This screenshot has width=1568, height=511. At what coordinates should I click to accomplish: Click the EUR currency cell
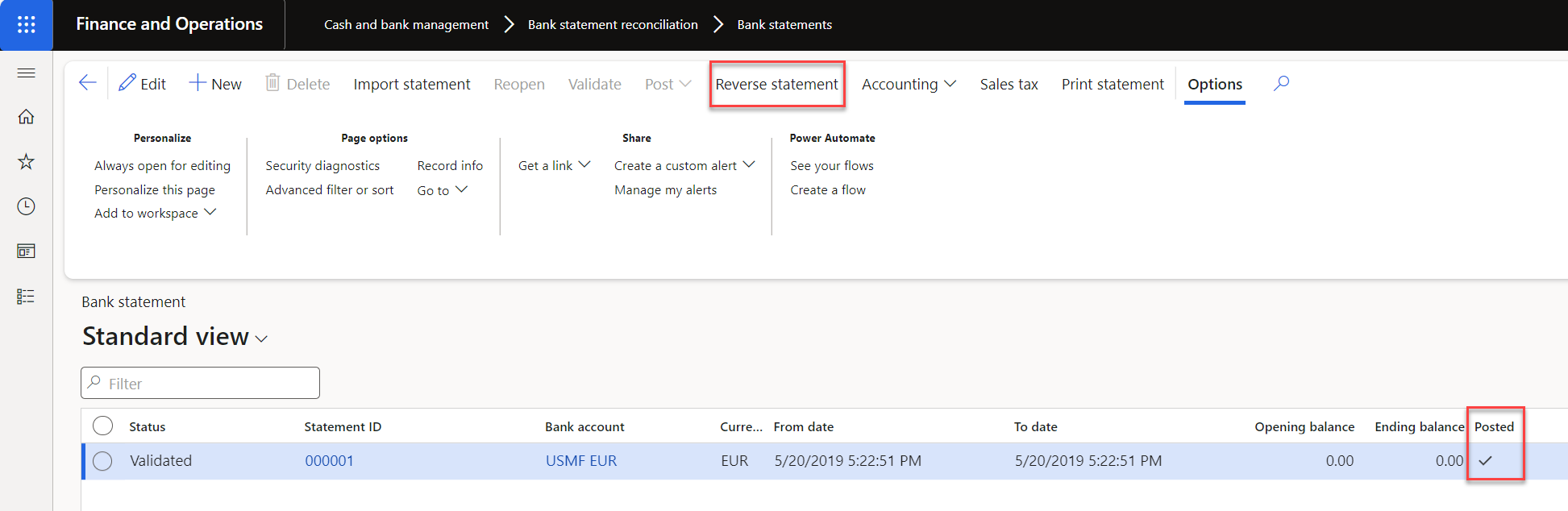coord(734,461)
